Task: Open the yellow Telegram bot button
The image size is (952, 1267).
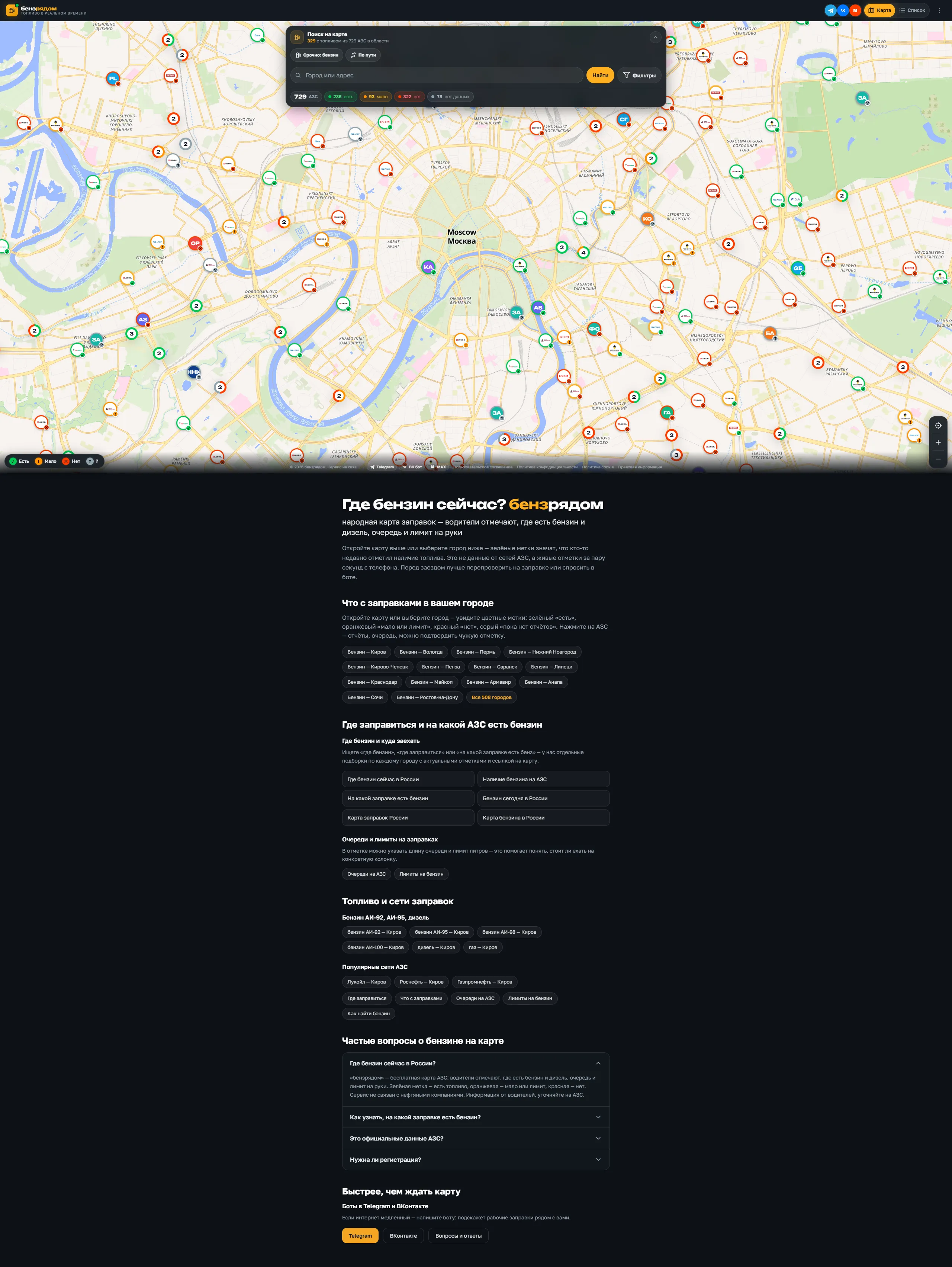Action: [360, 1235]
